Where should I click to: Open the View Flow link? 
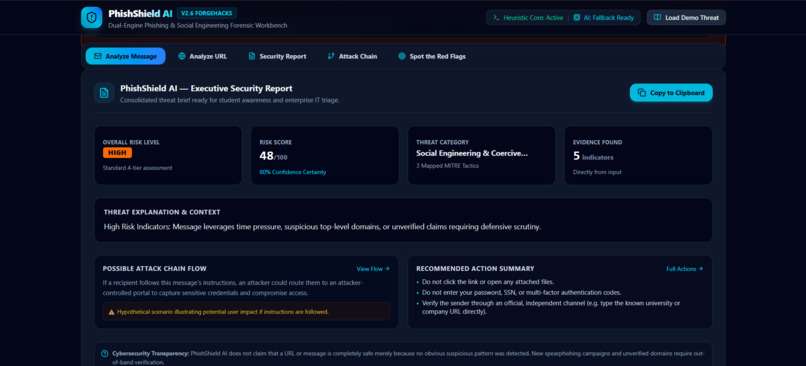(373, 269)
